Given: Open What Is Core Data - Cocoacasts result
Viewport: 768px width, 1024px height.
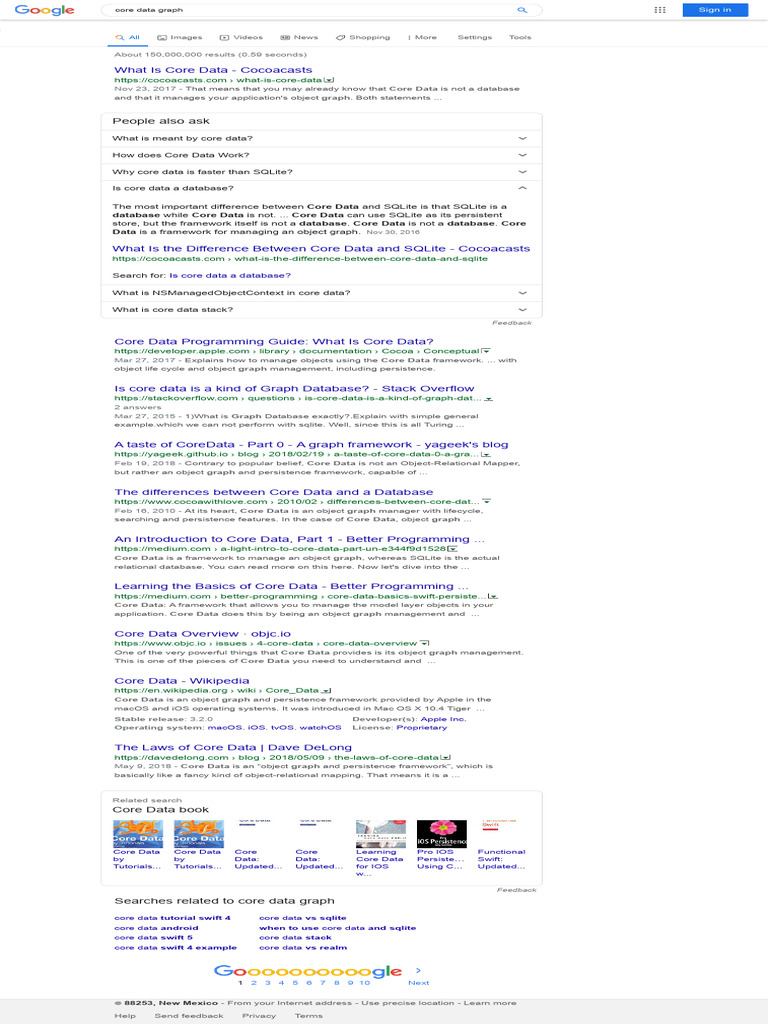Looking at the screenshot, I should pos(213,70).
